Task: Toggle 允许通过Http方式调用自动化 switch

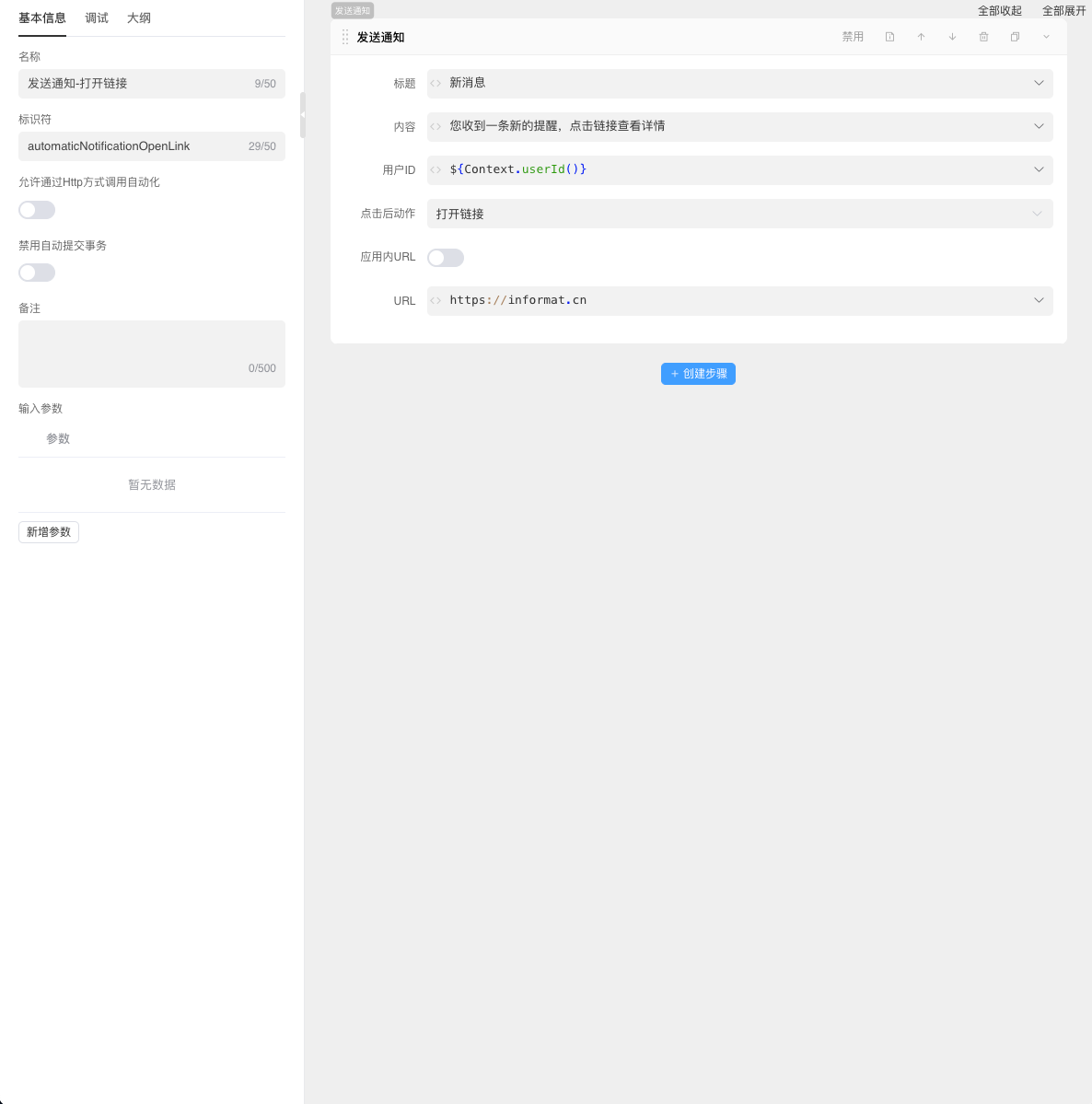Action: click(37, 210)
